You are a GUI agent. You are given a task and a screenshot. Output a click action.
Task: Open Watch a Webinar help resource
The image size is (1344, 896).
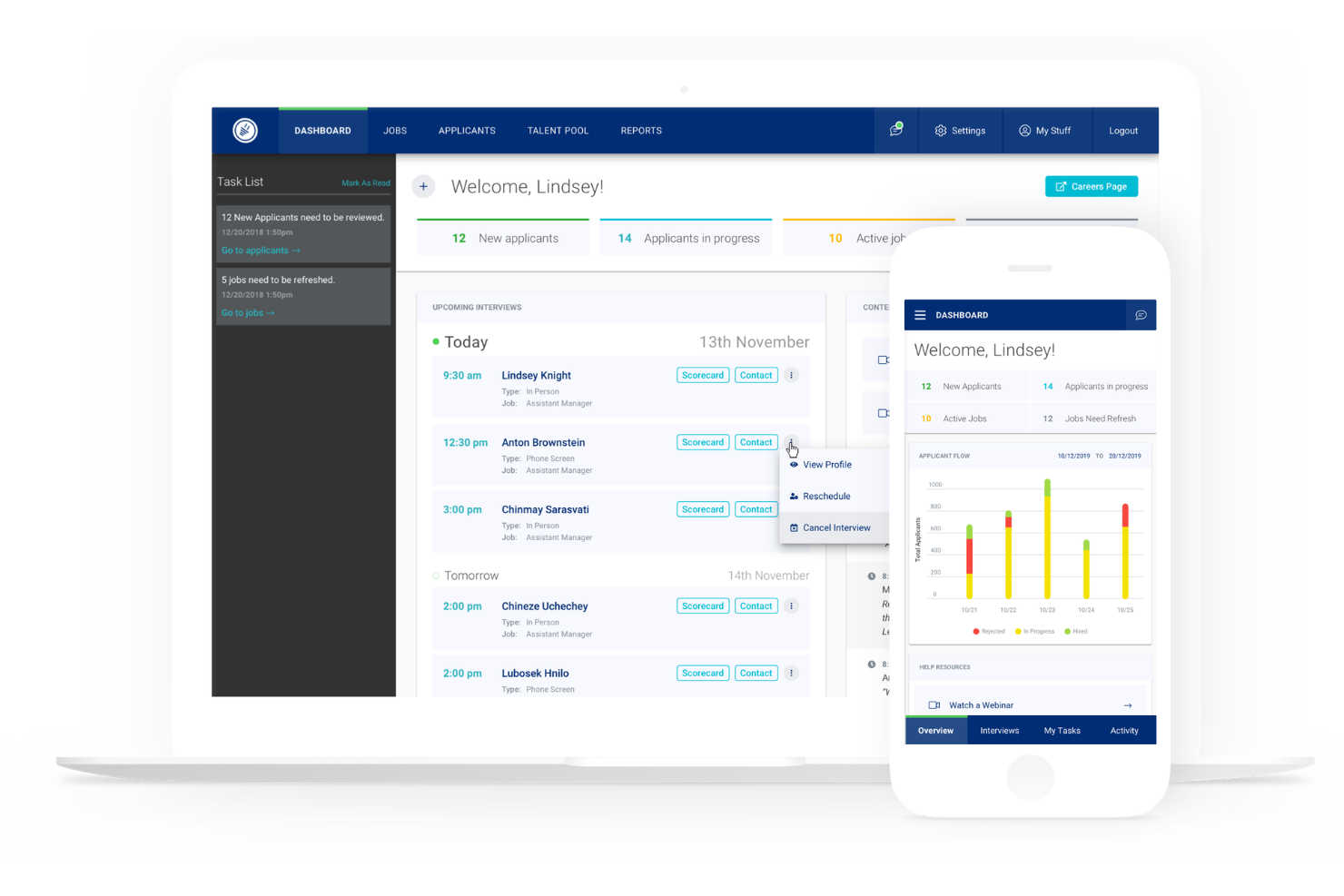pos(1030,704)
